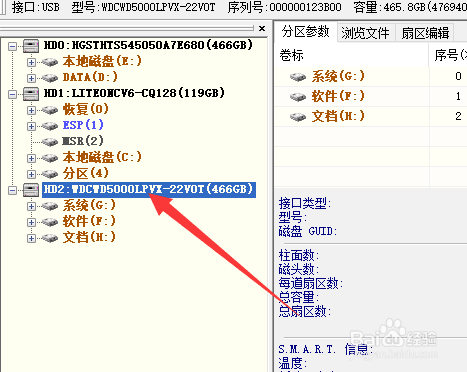Image resolution: width=467 pixels, height=372 pixels.
Task: Select DATA(D:) partition in the tree
Action: click(x=90, y=77)
